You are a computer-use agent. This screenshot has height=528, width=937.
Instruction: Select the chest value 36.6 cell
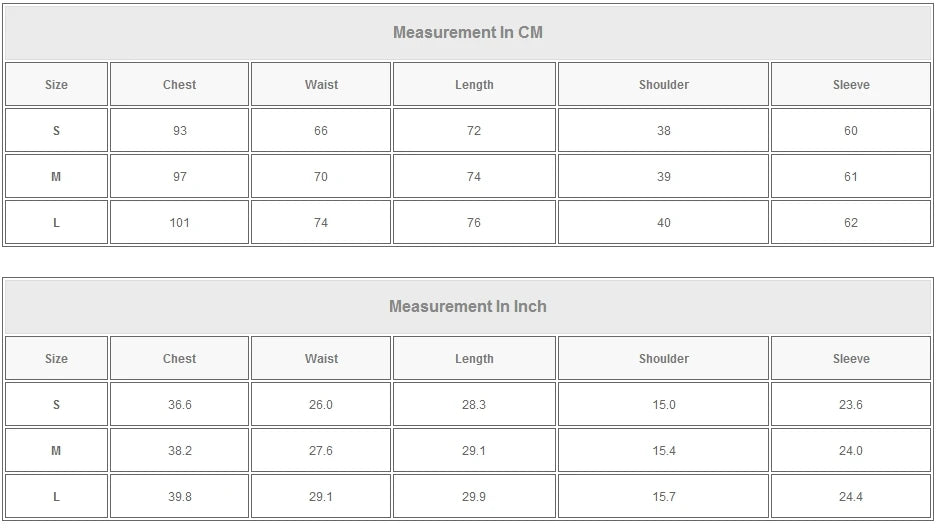(x=180, y=405)
